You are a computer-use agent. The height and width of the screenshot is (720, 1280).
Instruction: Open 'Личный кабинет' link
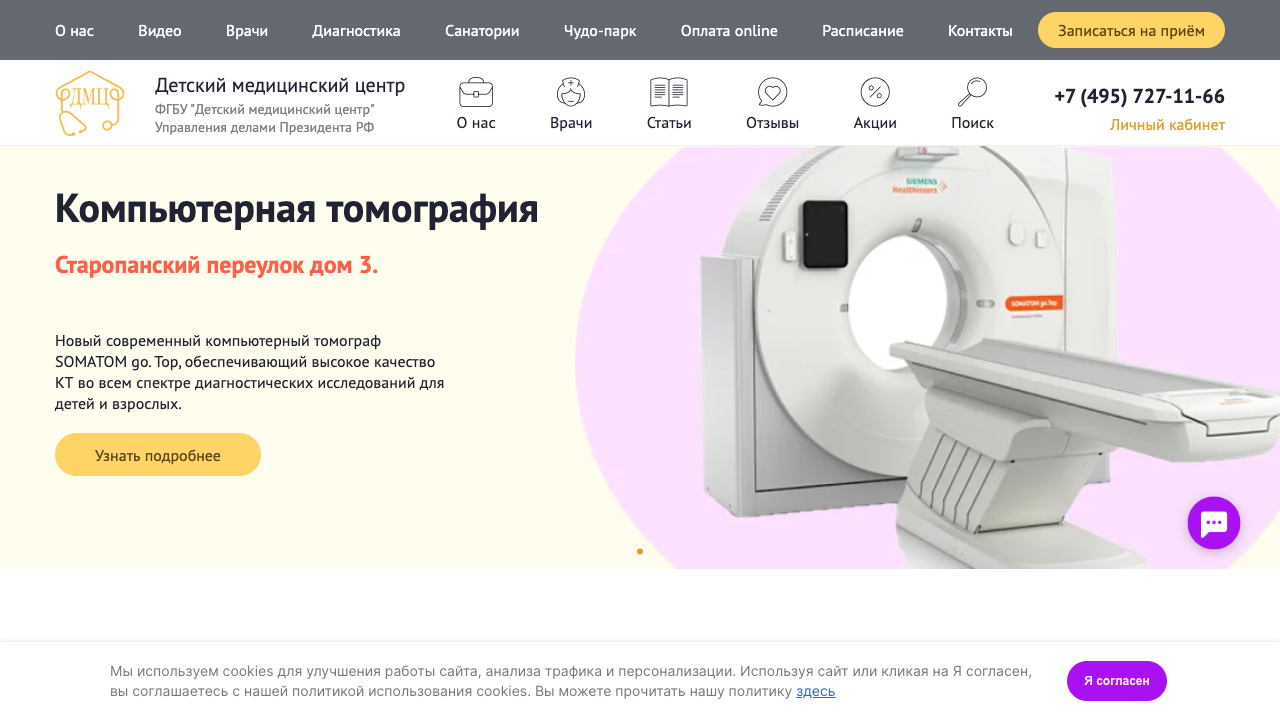coord(1167,125)
